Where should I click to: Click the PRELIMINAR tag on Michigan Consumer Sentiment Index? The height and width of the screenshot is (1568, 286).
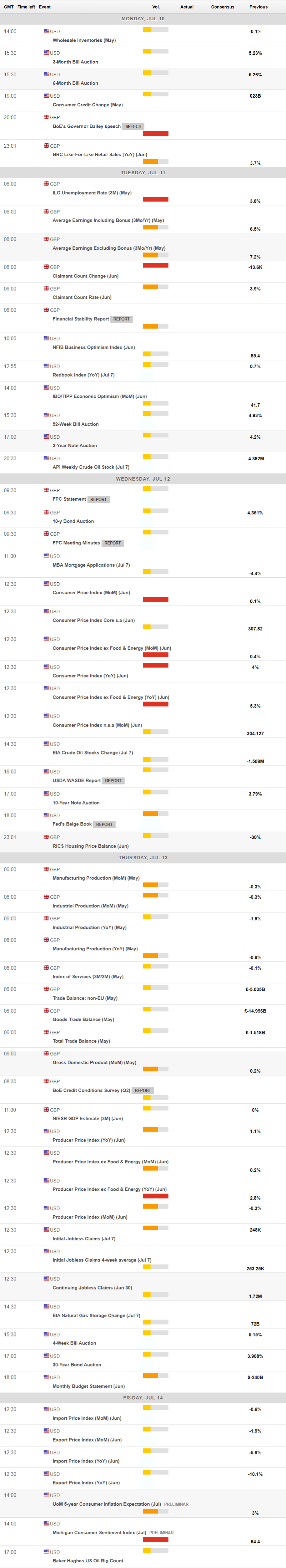161,1533
